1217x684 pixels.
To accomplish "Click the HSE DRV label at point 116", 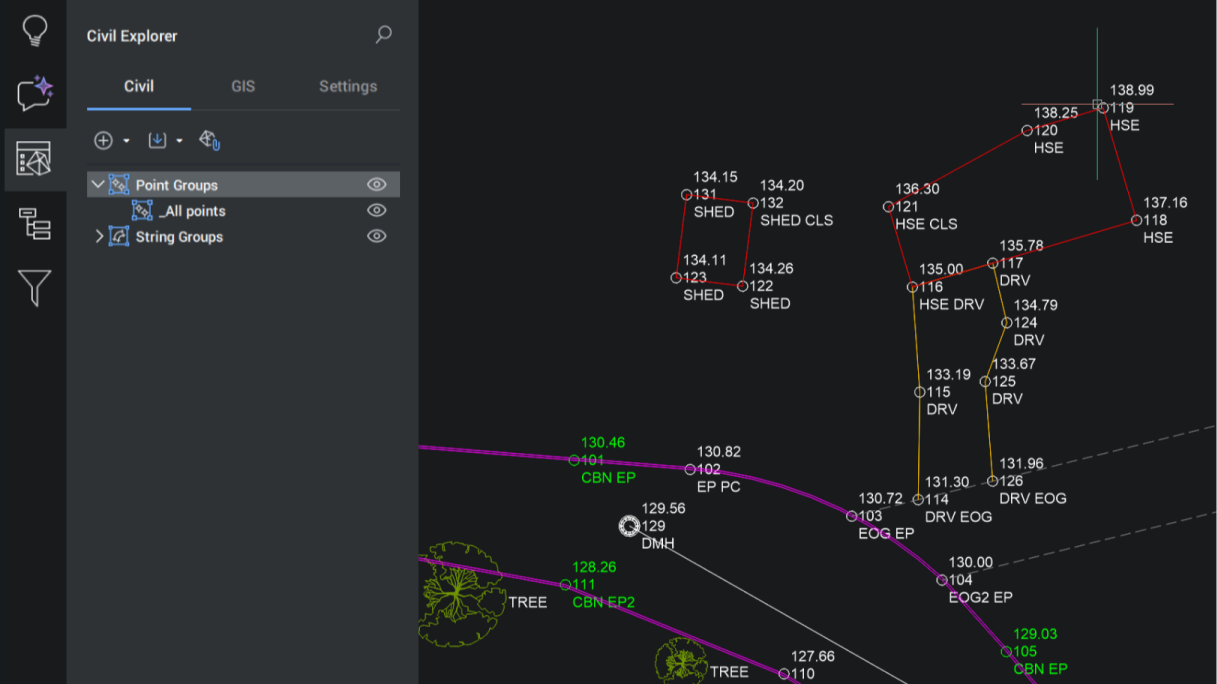I will point(952,304).
